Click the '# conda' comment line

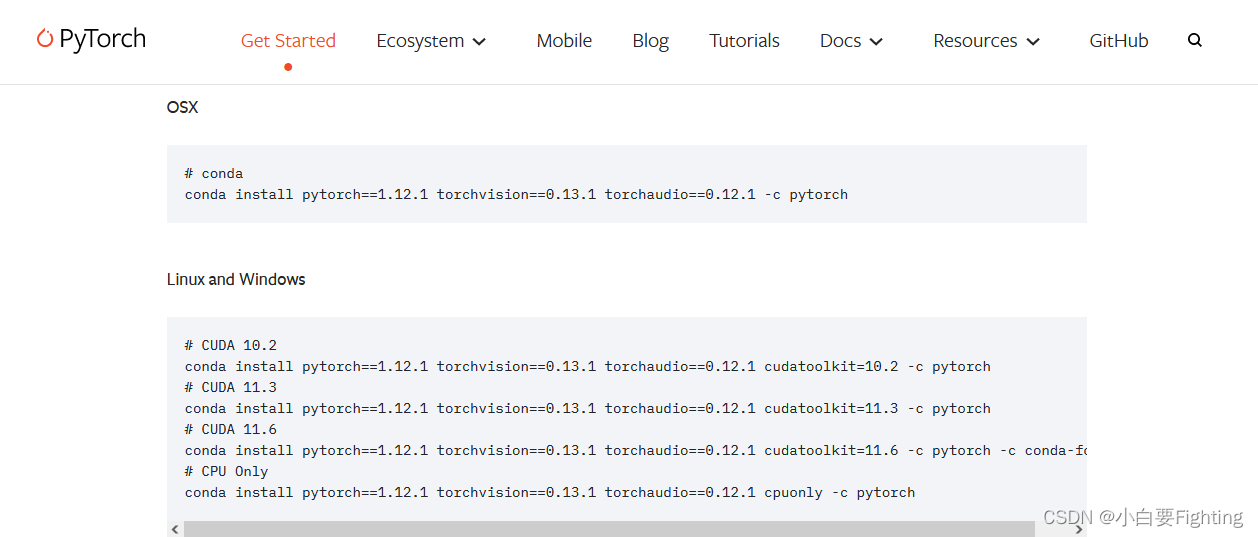214,173
